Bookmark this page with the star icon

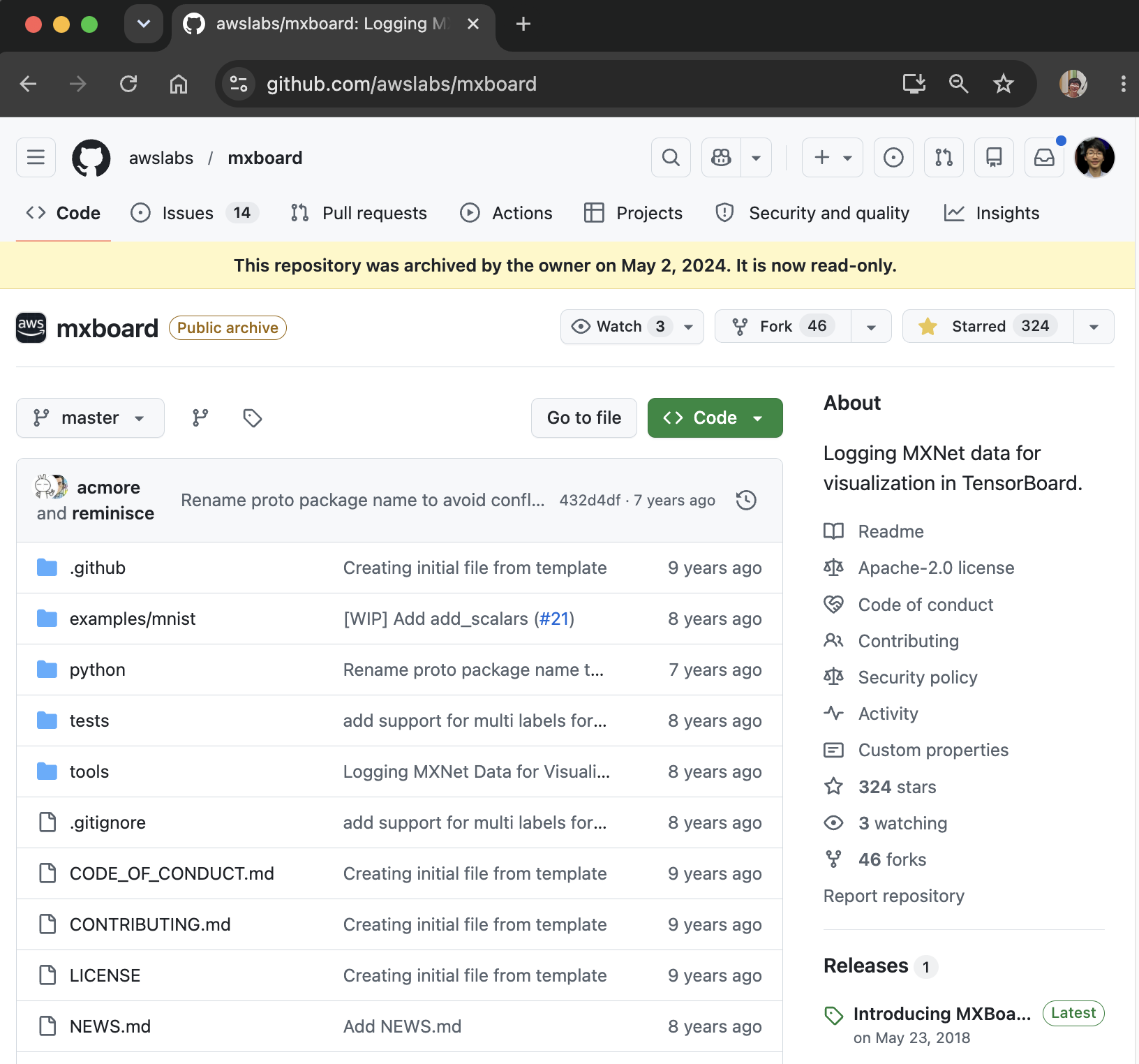click(1003, 84)
